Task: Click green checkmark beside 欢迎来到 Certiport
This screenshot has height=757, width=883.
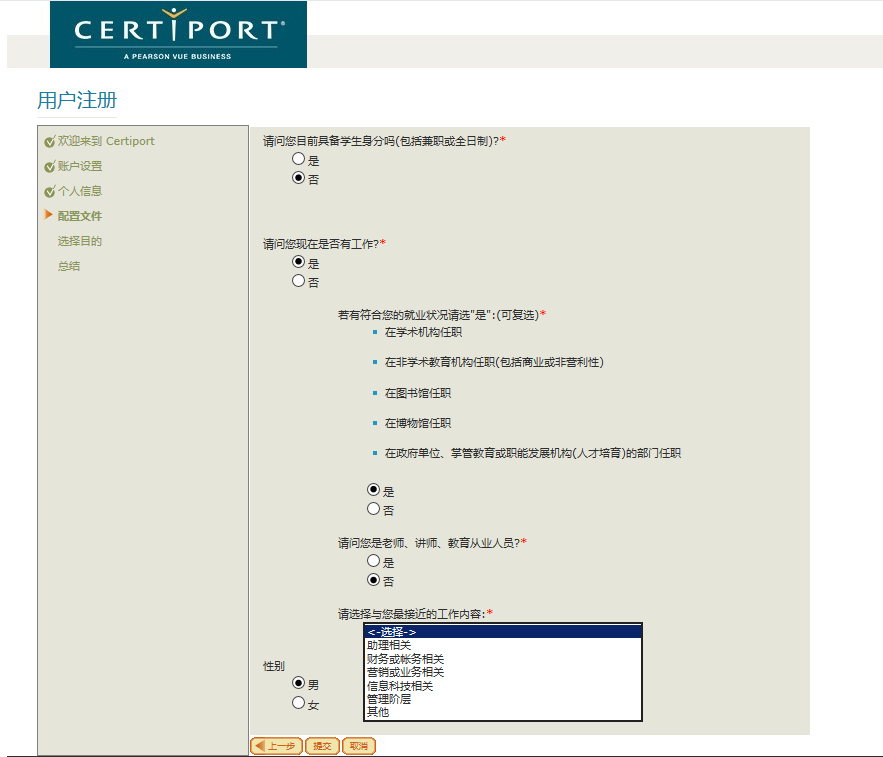Action: [50, 141]
